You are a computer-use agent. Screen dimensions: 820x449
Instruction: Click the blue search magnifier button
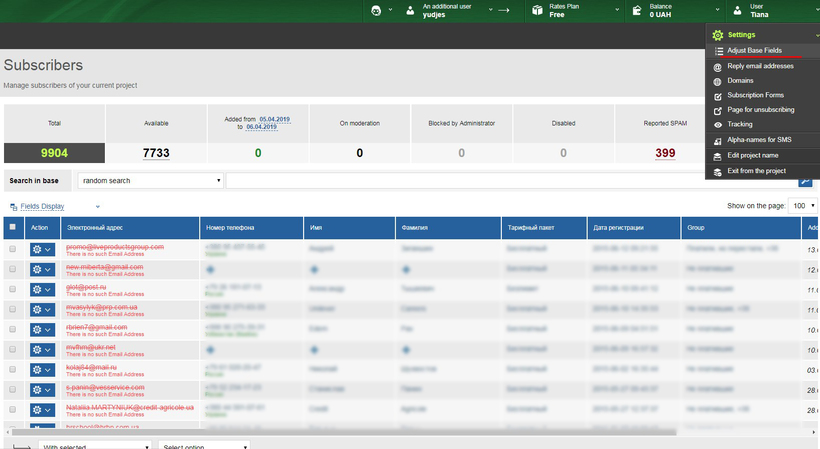pyautogui.click(x=805, y=181)
